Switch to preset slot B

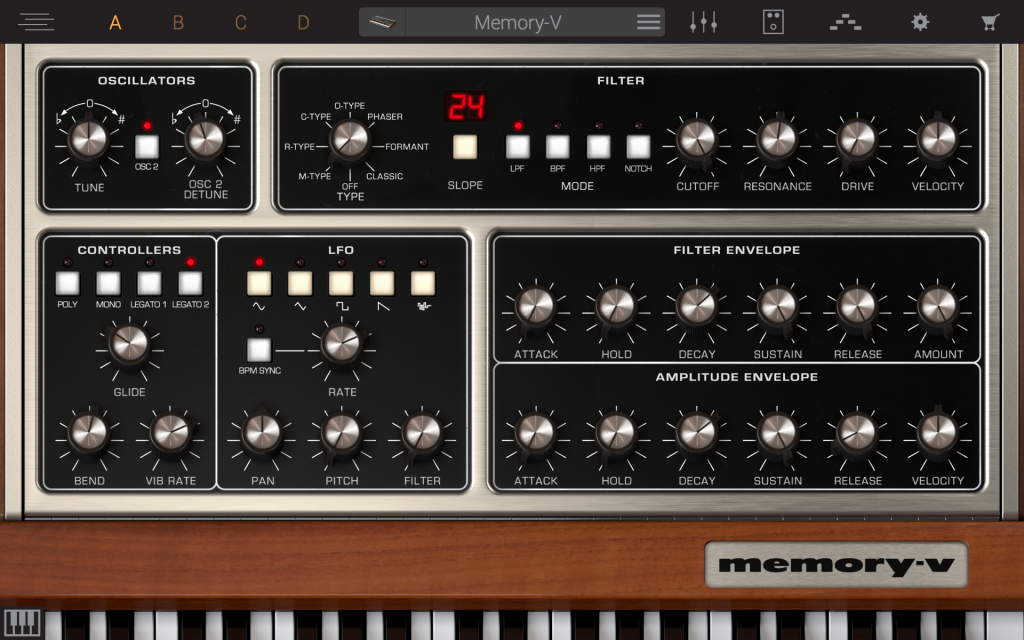177,20
